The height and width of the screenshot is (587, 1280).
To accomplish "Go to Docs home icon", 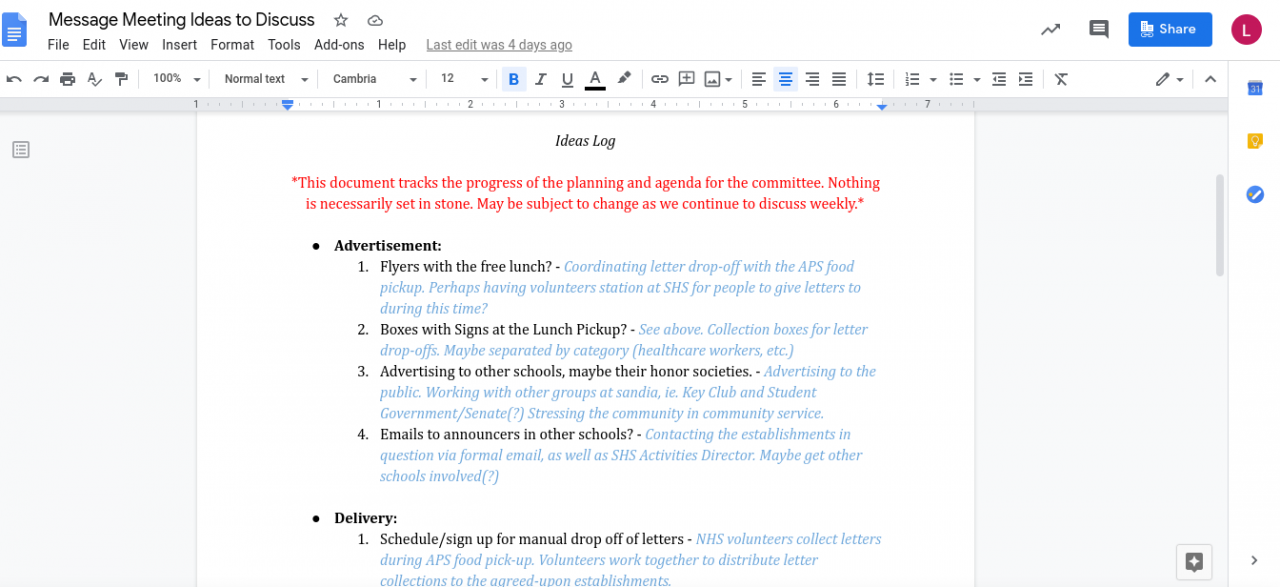I will (16, 29).
